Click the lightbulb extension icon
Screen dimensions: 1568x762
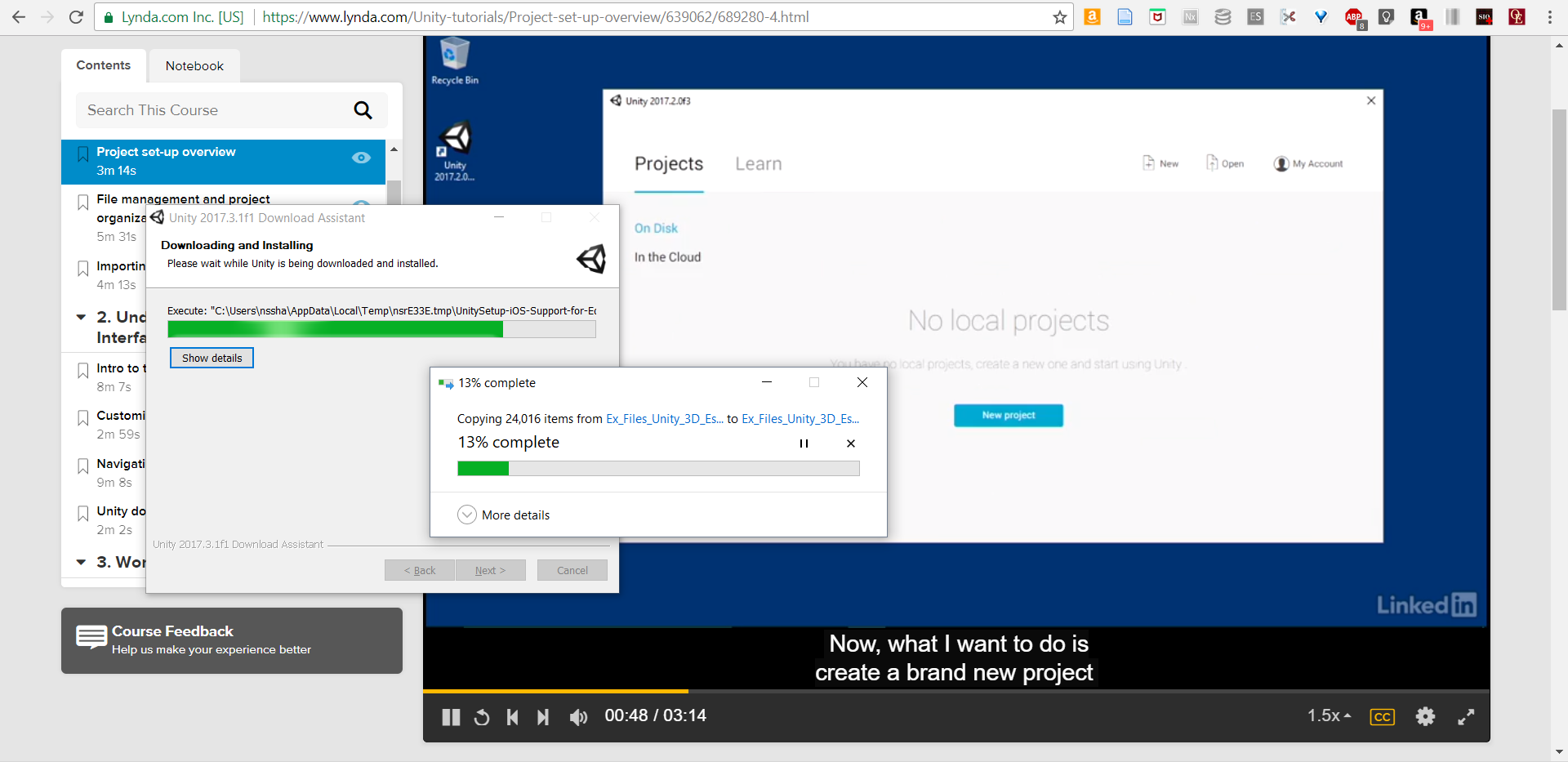click(1386, 16)
